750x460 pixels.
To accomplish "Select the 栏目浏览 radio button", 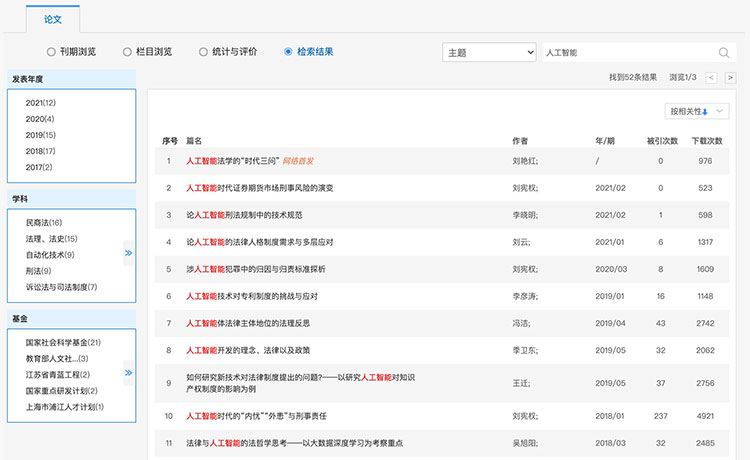I will pyautogui.click(x=127, y=52).
